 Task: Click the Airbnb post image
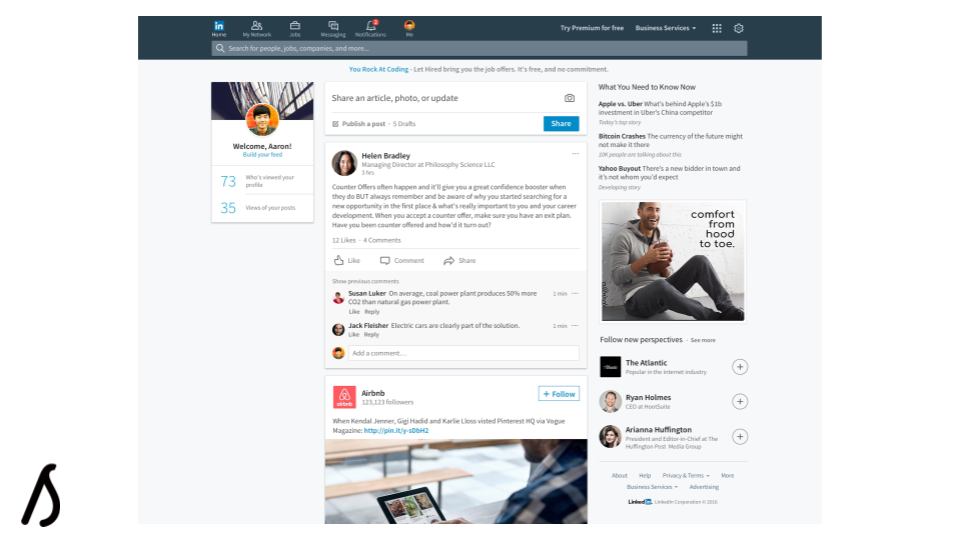(x=456, y=481)
